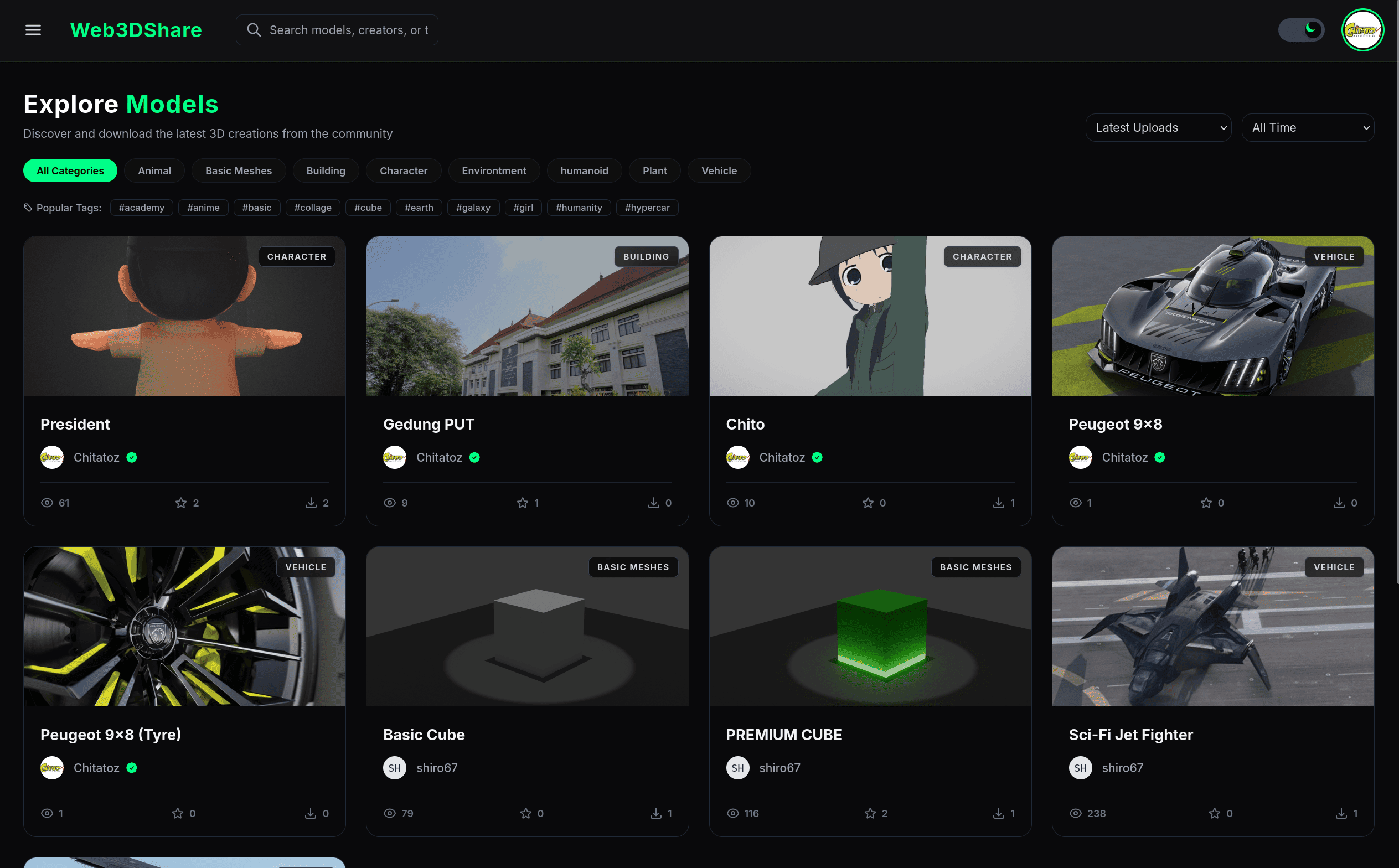
Task: Click the Chitatoz avatar on President card
Action: click(51, 458)
